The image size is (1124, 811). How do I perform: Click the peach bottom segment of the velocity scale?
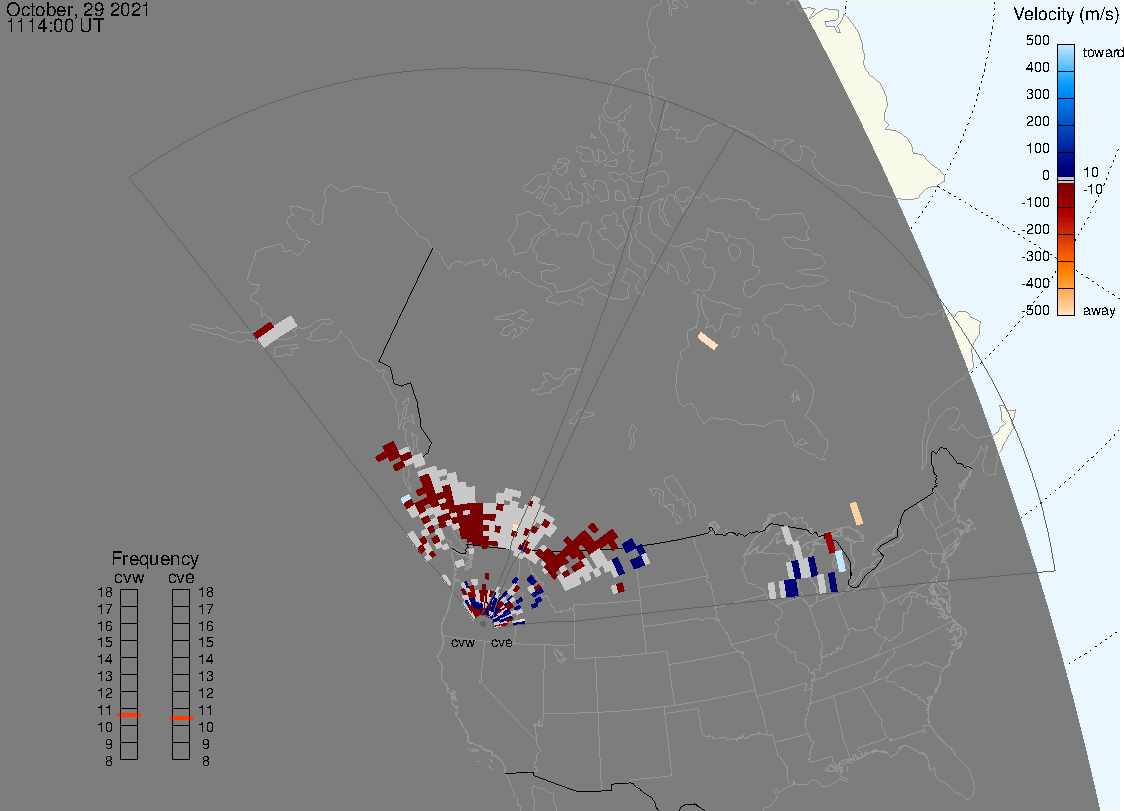[x=1066, y=302]
